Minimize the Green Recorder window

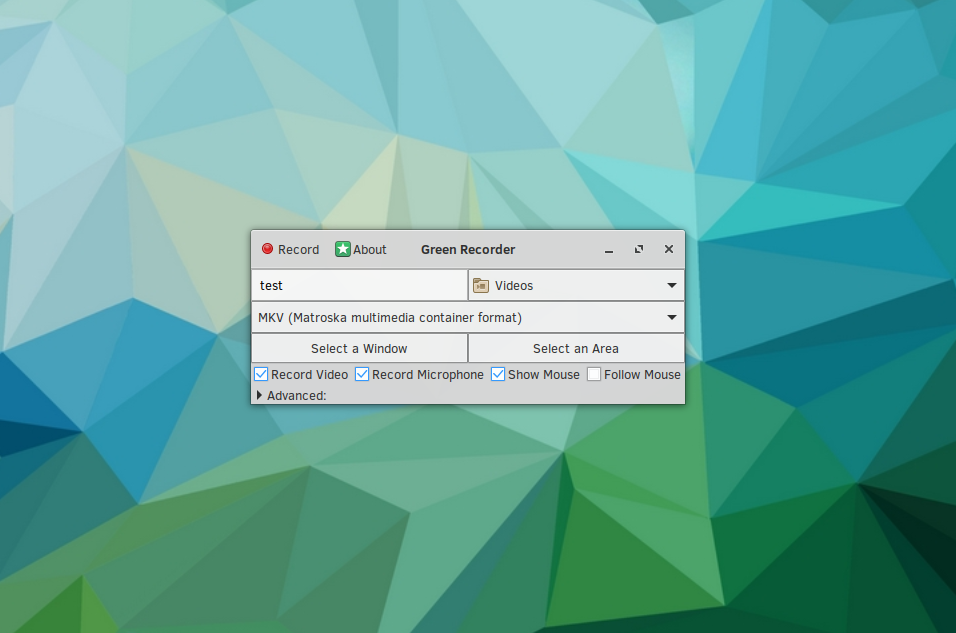tap(608, 250)
